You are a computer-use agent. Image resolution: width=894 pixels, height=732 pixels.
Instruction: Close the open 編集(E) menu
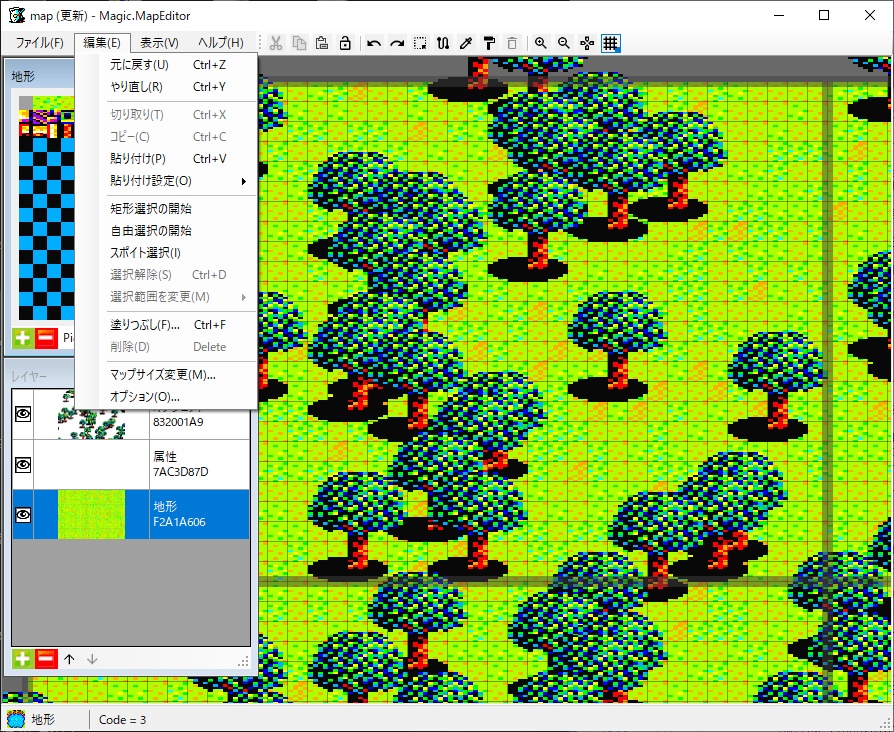click(x=102, y=43)
